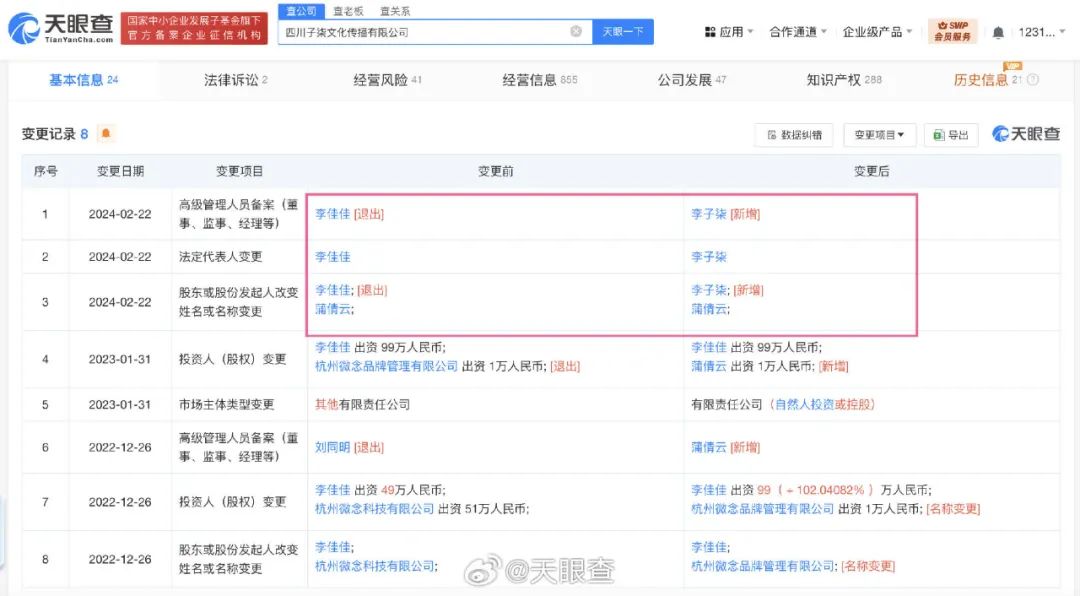
Task: Select the 经营风险 tab
Action: [x=387, y=80]
